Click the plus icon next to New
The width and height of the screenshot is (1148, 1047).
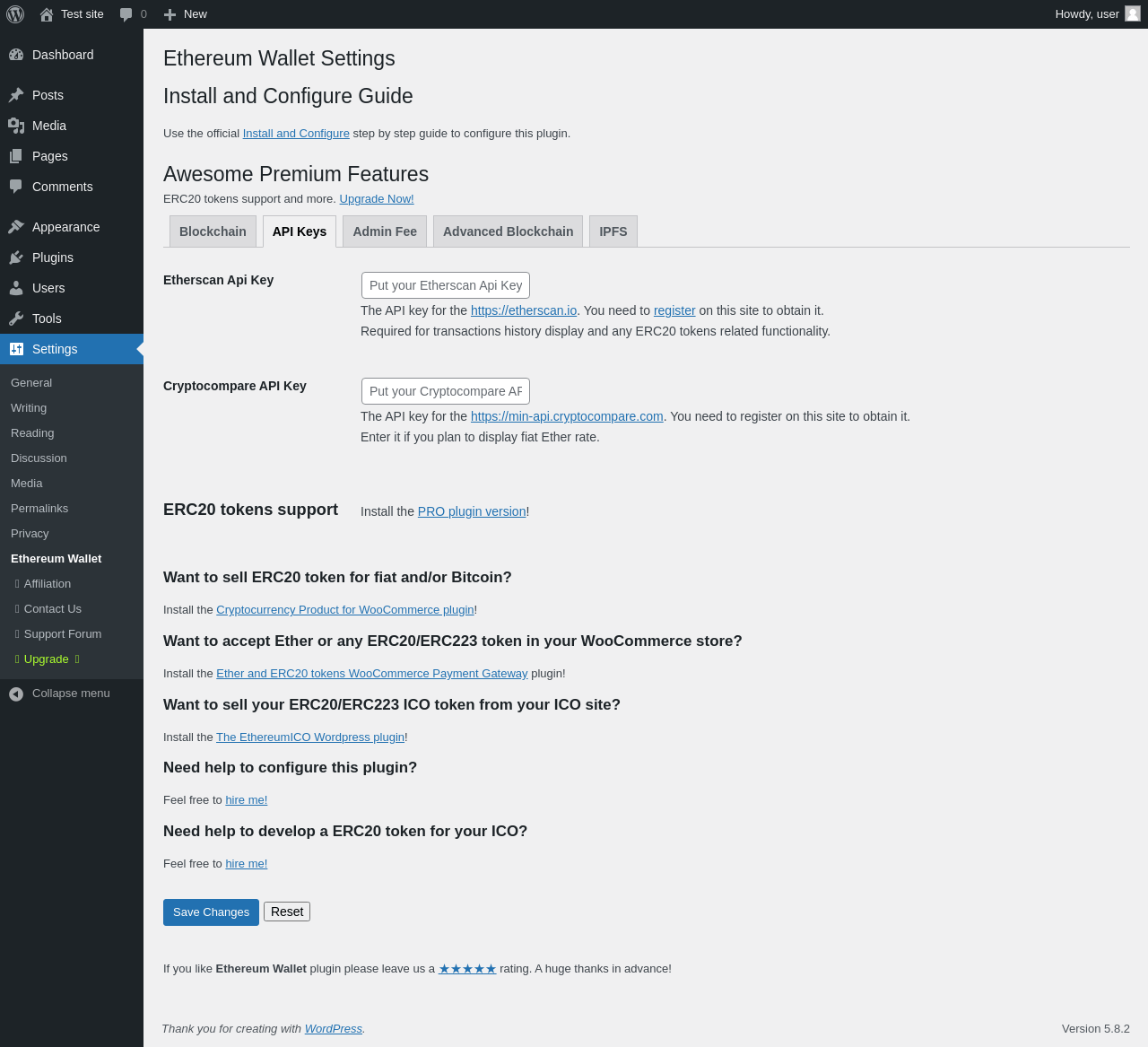pyautogui.click(x=170, y=14)
